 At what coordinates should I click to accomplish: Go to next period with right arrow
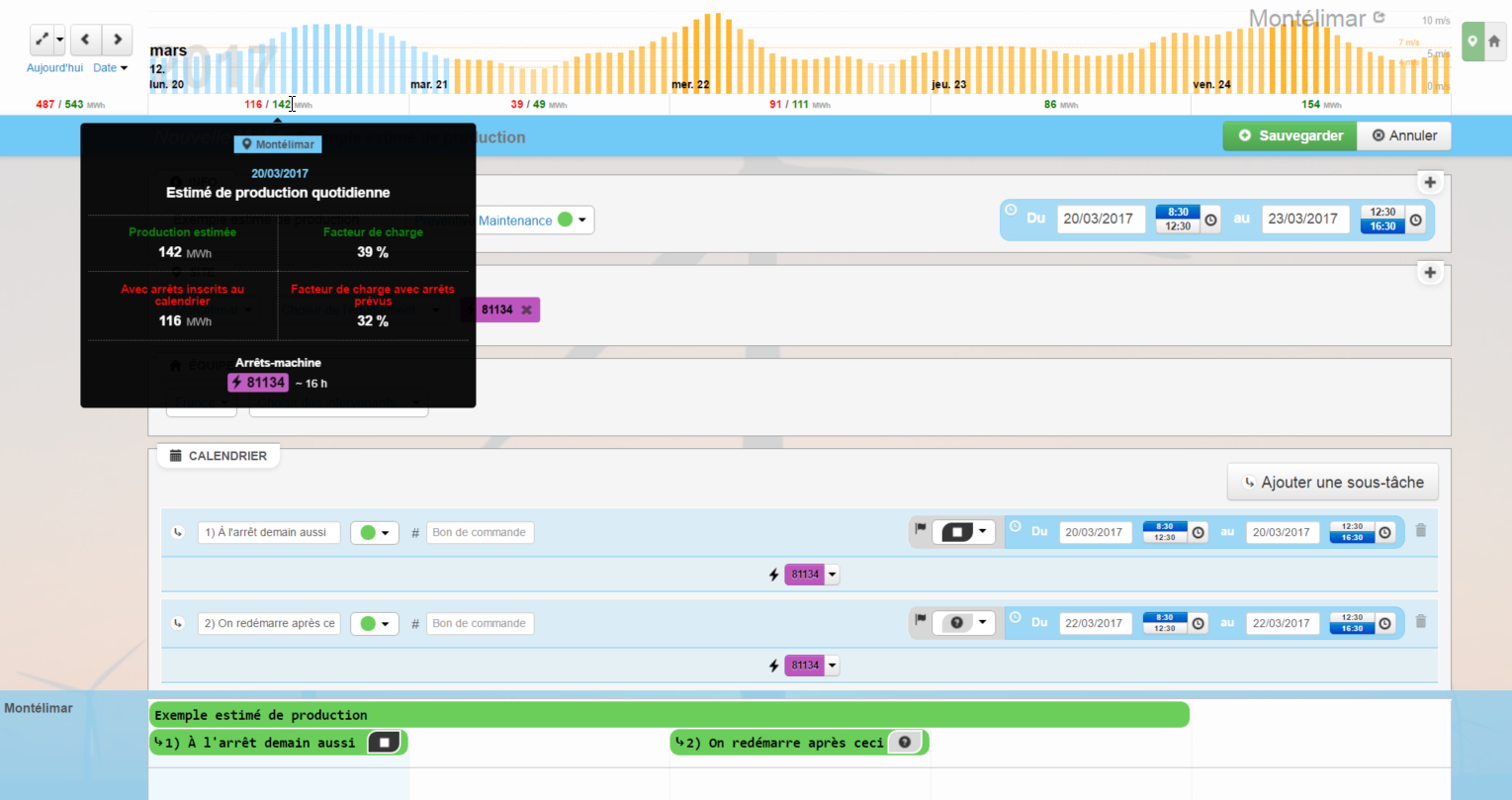(x=117, y=40)
